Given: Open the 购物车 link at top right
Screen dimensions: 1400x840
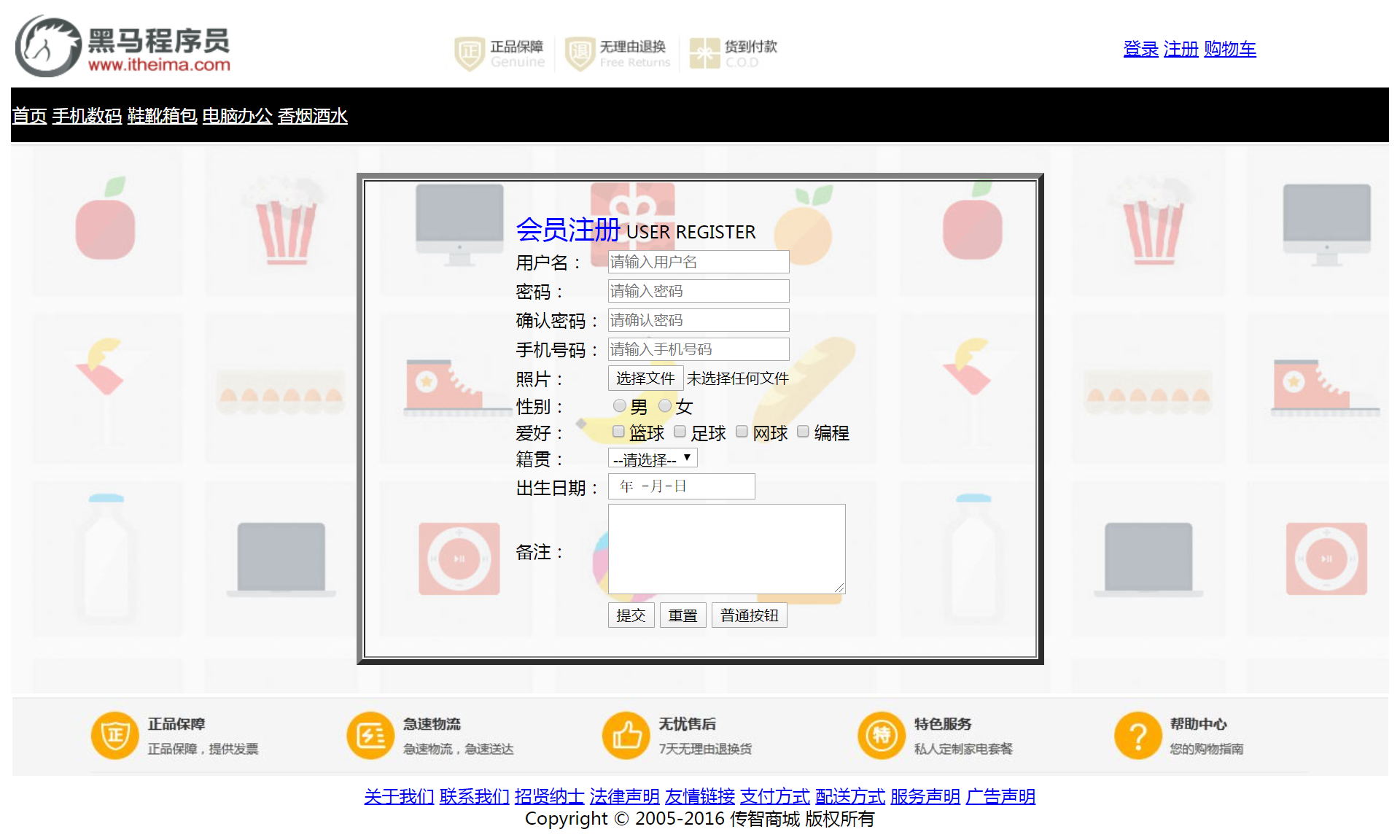Looking at the screenshot, I should tap(1229, 49).
